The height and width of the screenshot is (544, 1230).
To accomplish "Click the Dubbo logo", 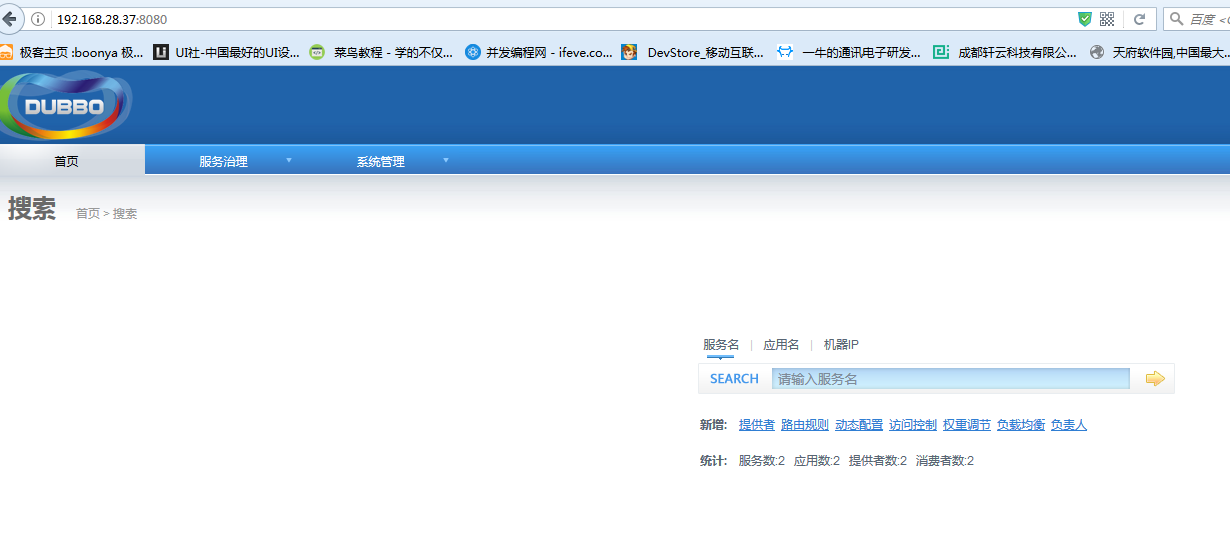I will point(66,105).
